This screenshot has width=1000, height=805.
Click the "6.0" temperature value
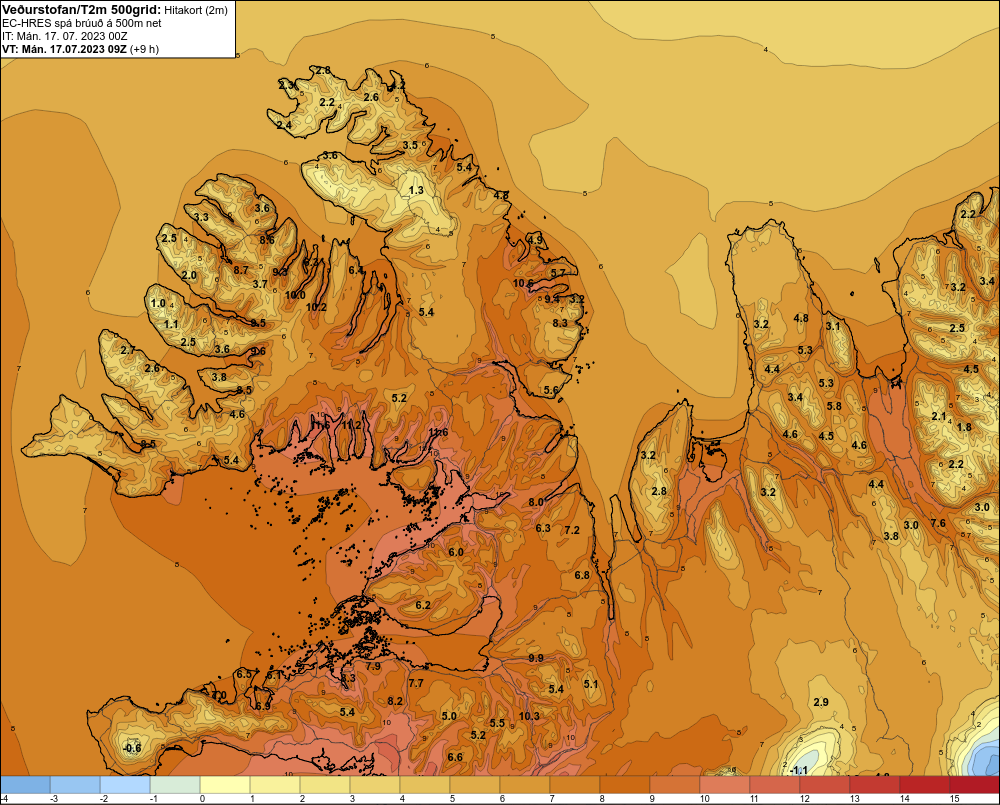coord(455,552)
